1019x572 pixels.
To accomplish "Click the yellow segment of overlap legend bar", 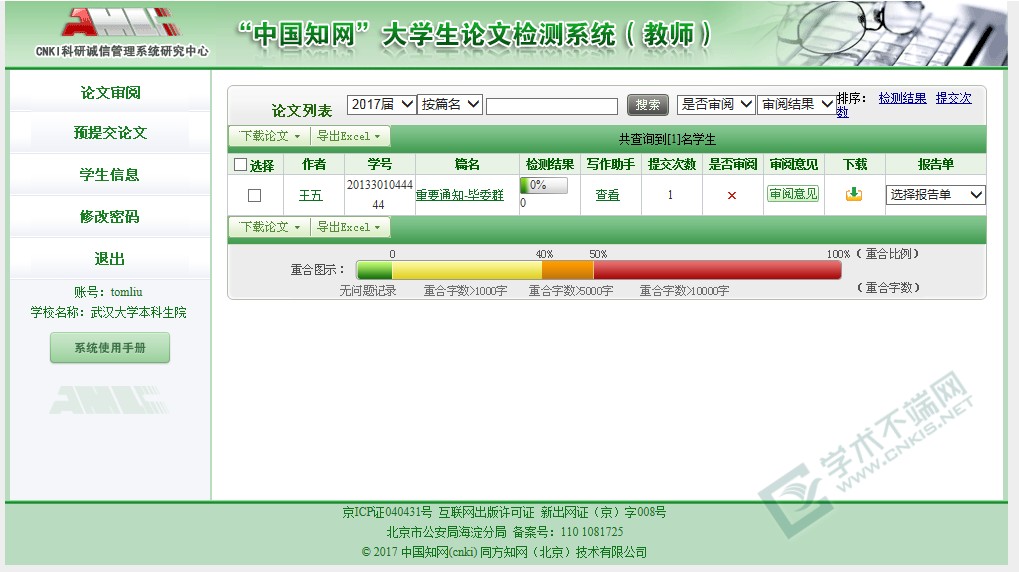I will pos(467,270).
